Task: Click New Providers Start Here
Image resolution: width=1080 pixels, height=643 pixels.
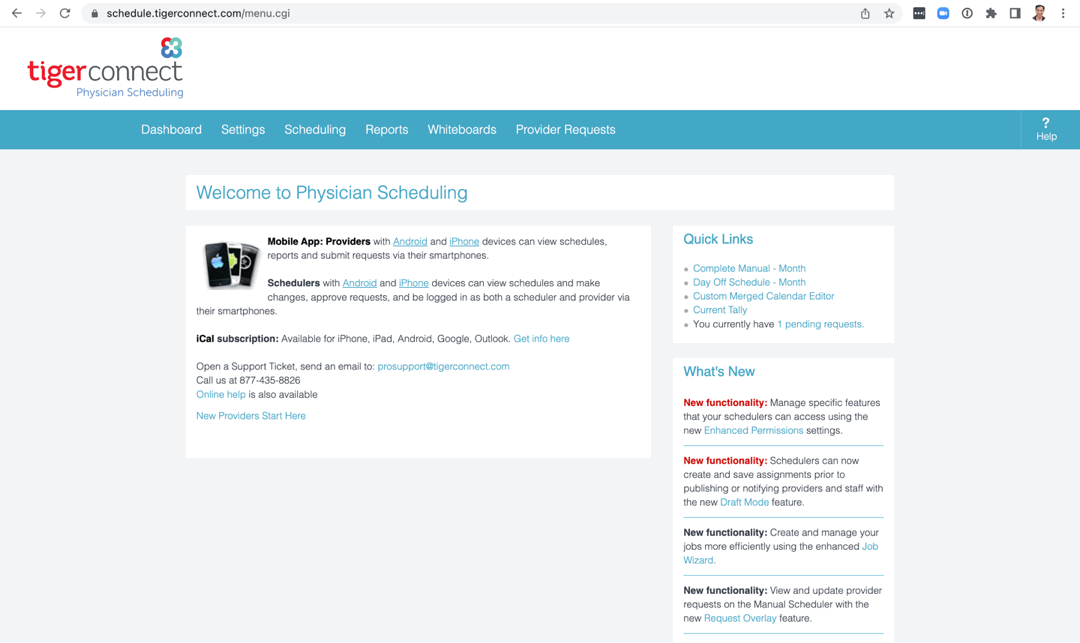Action: (x=251, y=416)
